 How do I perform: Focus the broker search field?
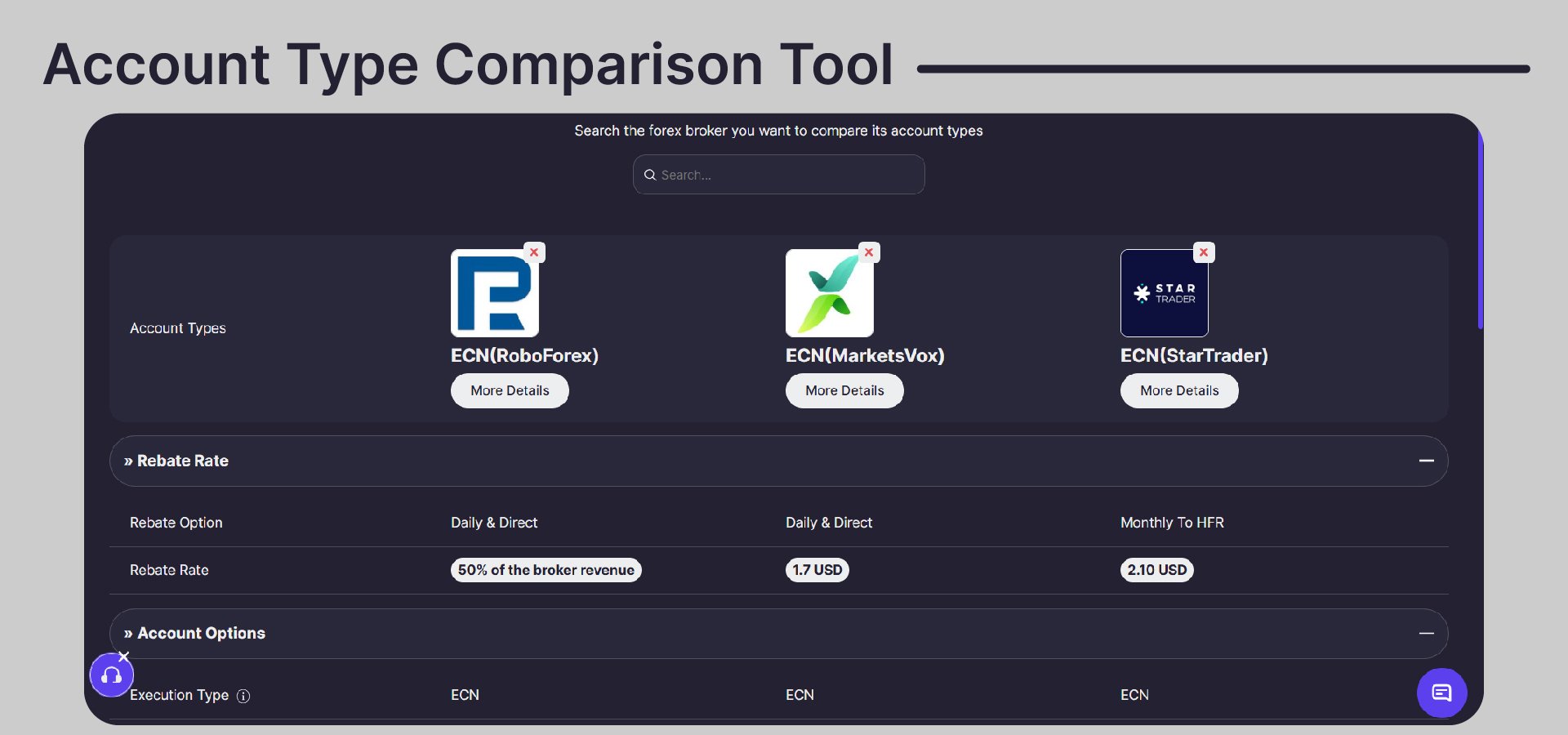[x=779, y=175]
